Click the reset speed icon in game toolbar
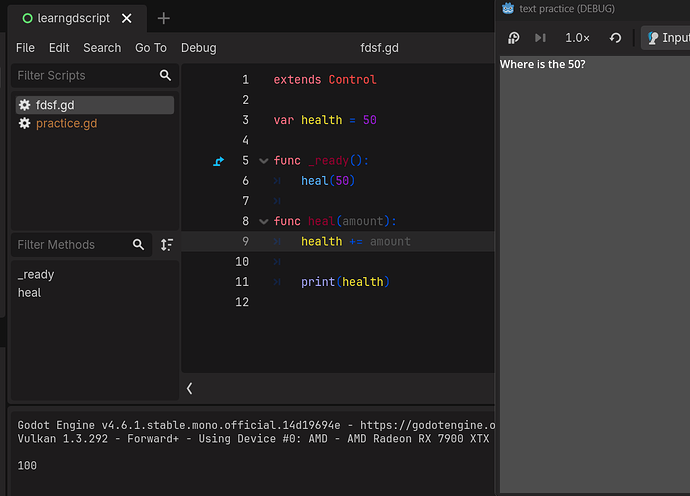 pos(615,38)
